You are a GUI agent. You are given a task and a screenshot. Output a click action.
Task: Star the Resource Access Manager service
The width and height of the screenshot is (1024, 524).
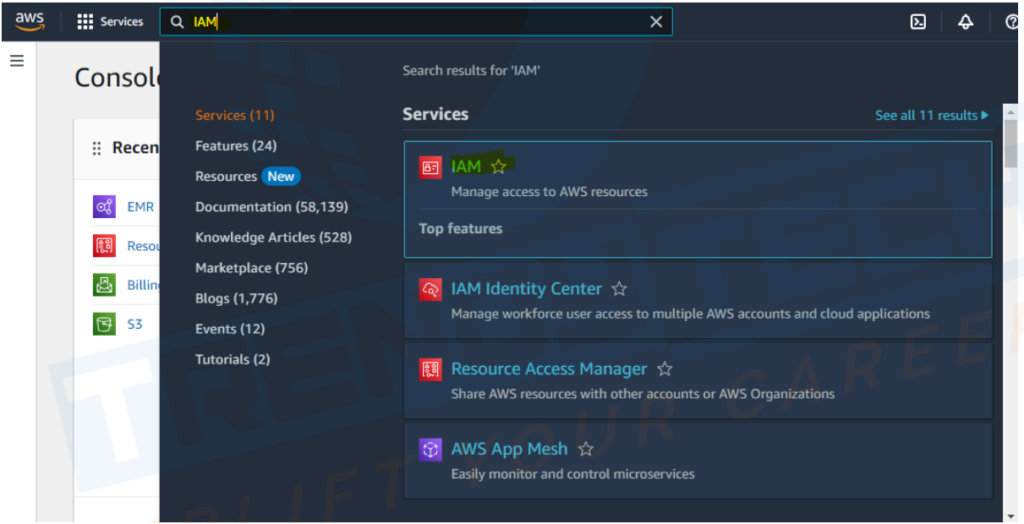[x=665, y=368]
